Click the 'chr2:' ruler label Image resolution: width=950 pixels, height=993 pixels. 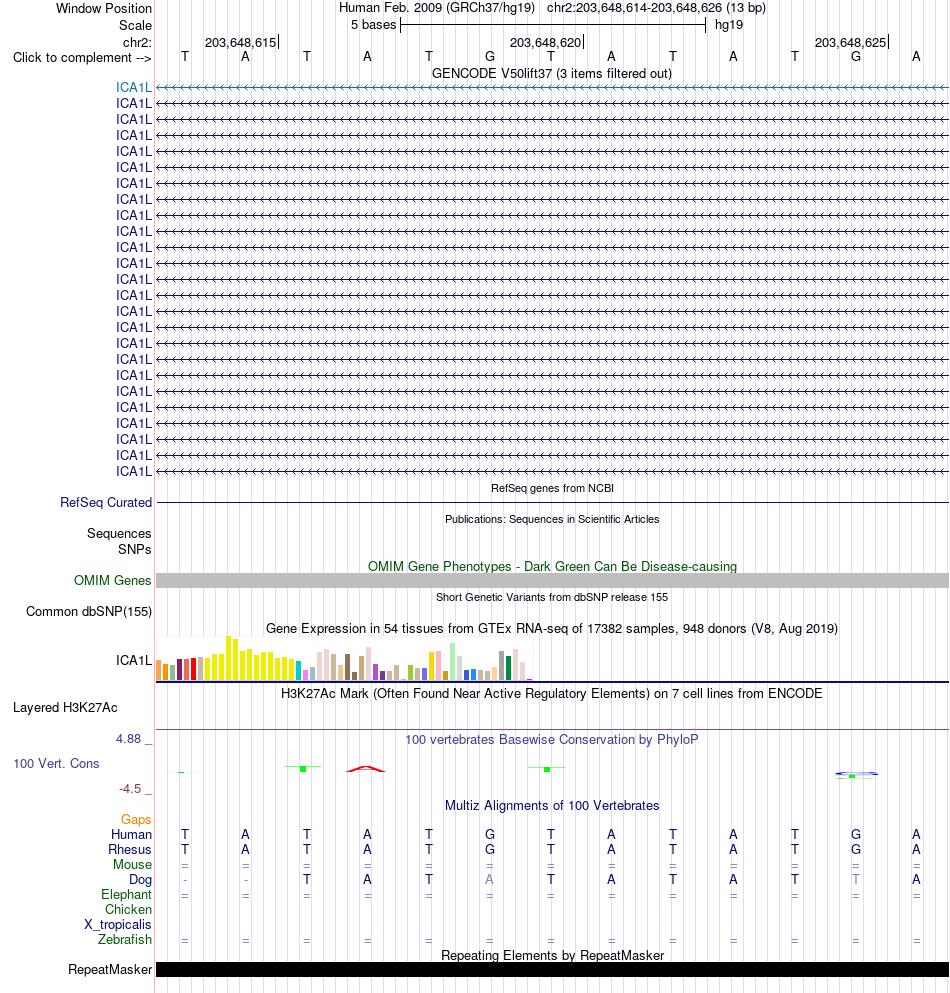click(x=137, y=42)
